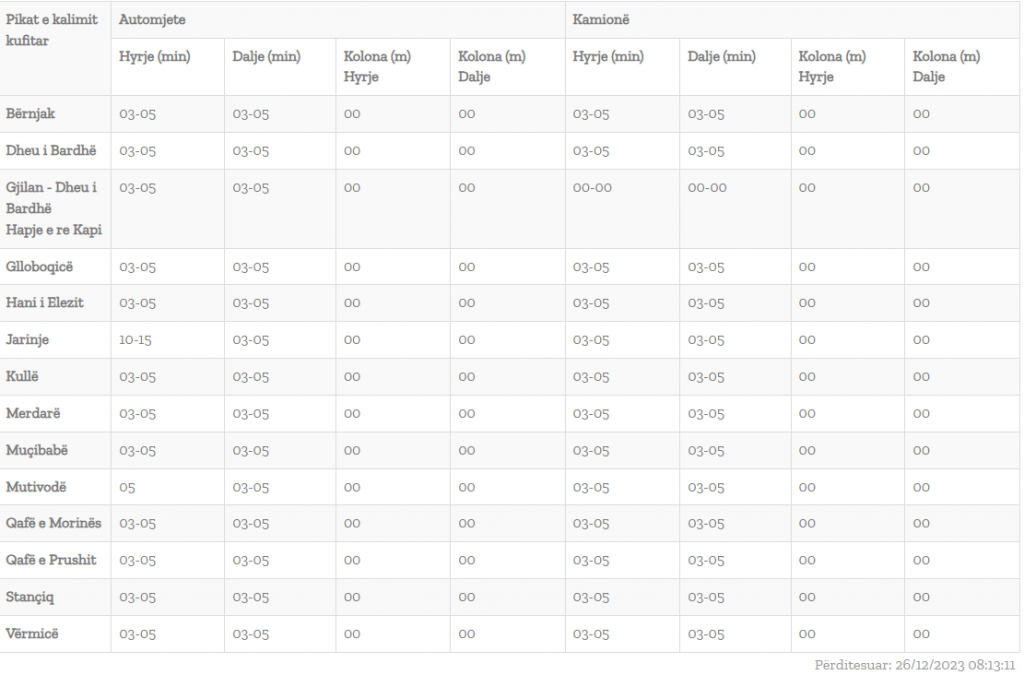Click the 10-15 wait time for Jarinje
1024x675 pixels.
[135, 340]
